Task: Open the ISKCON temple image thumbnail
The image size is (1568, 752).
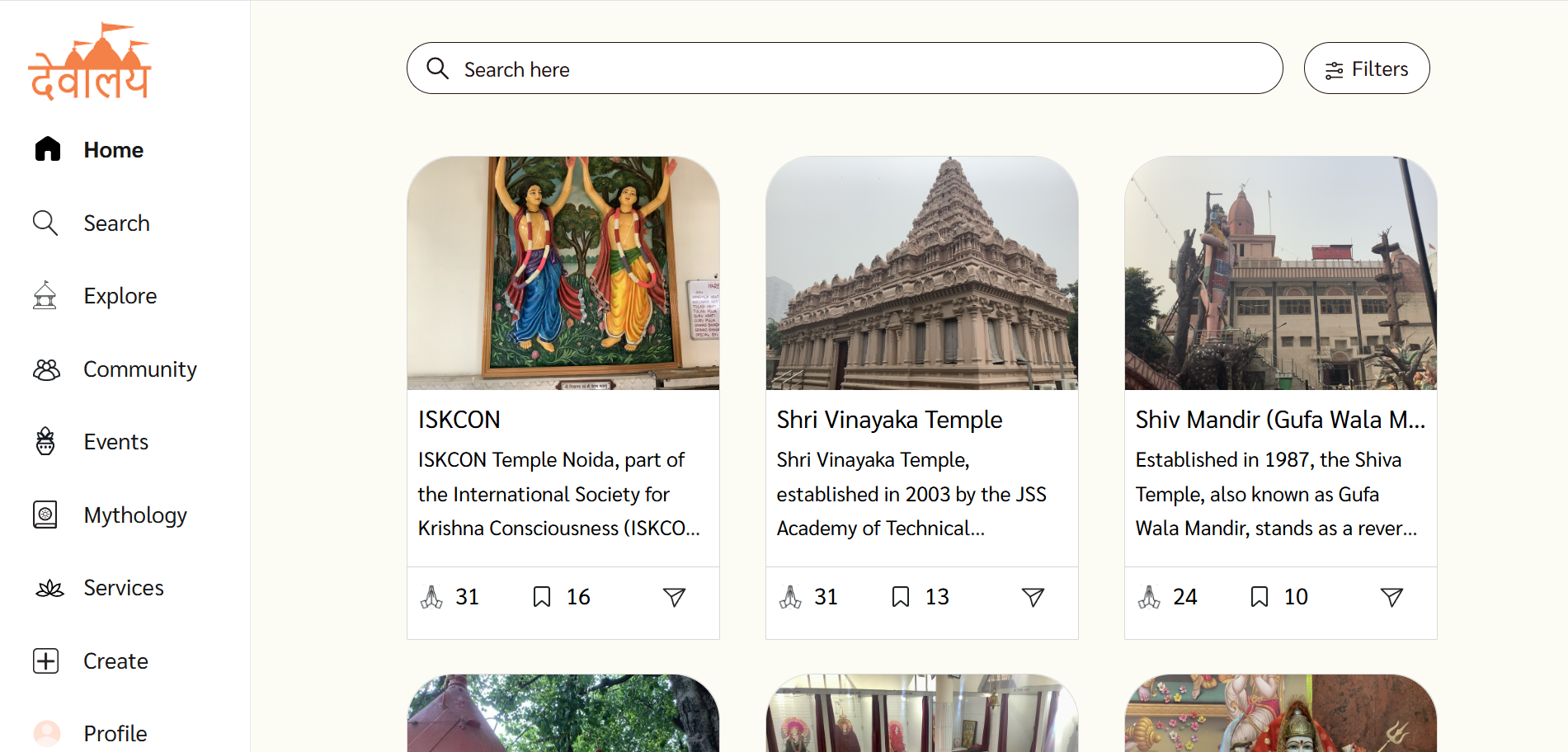Action: (x=563, y=273)
